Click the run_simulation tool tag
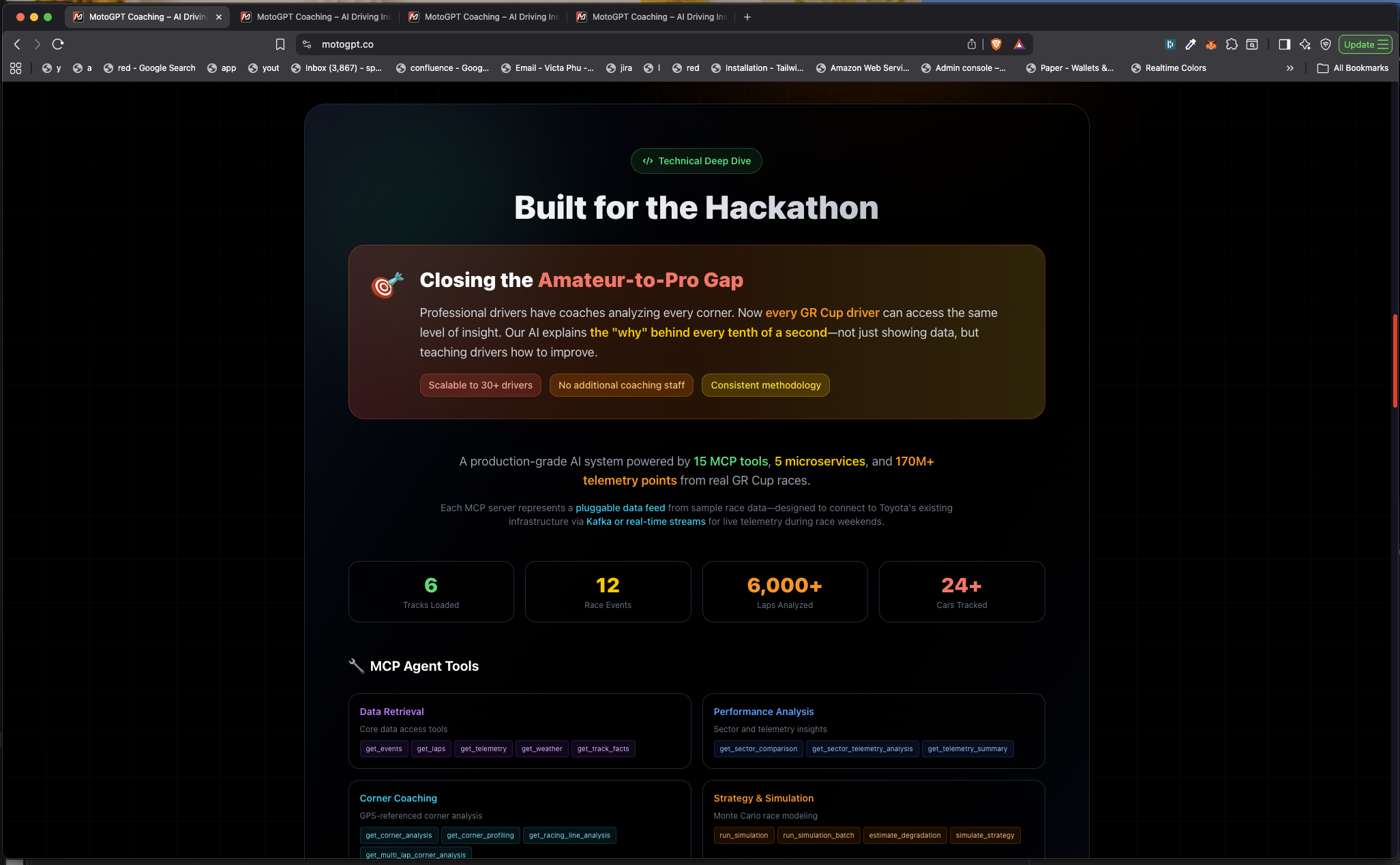Viewport: 1400px width, 865px height. click(x=743, y=835)
